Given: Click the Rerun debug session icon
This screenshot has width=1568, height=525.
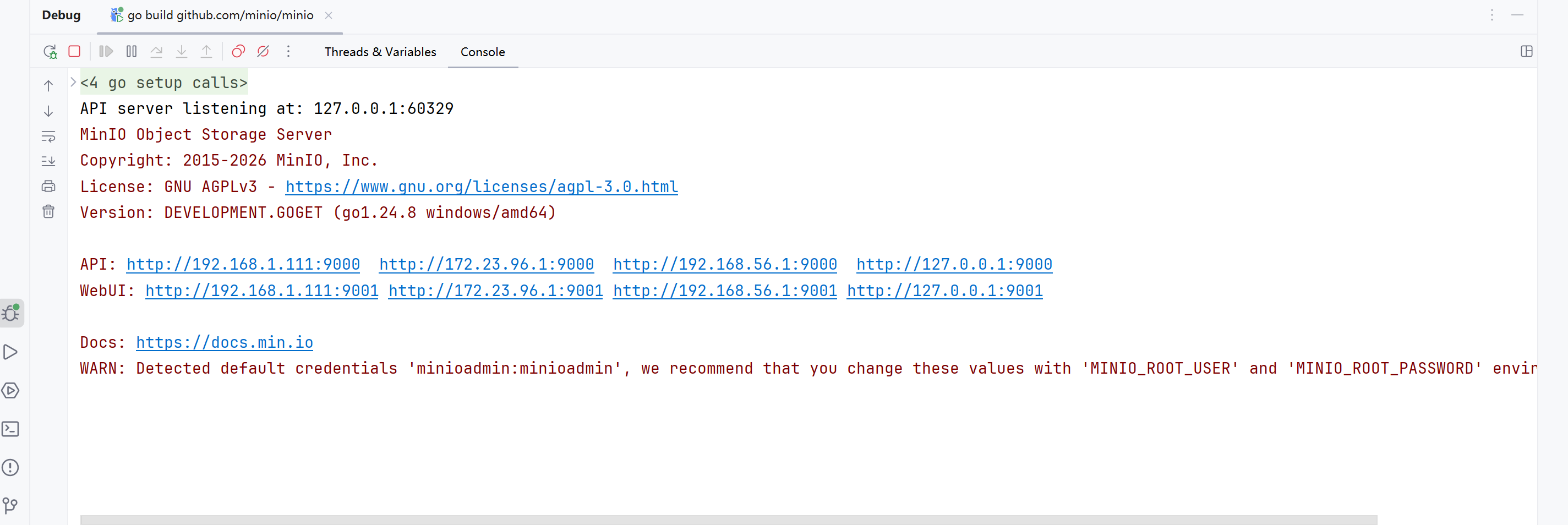Looking at the screenshot, I should 50,52.
